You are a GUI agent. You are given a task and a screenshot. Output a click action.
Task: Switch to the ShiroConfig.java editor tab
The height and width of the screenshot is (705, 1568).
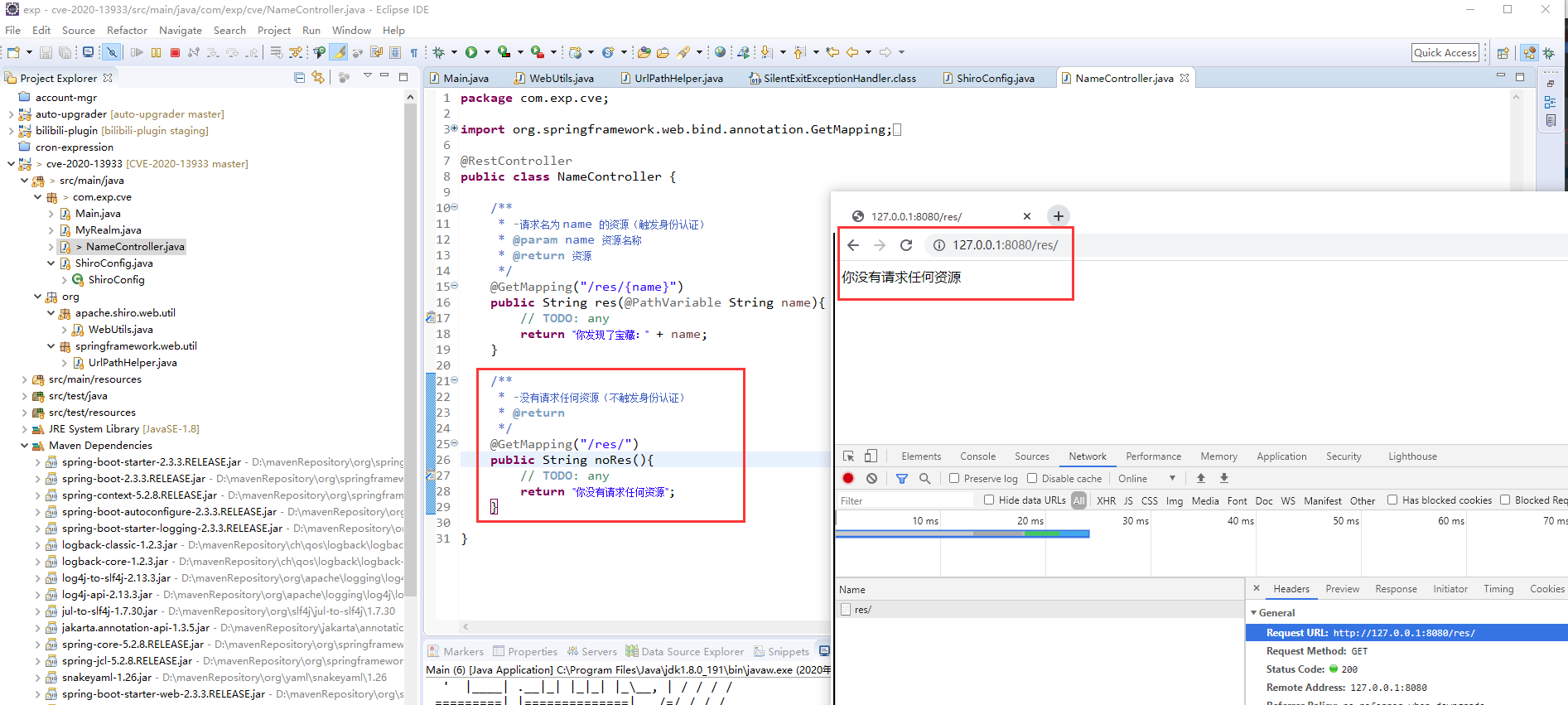tap(994, 78)
